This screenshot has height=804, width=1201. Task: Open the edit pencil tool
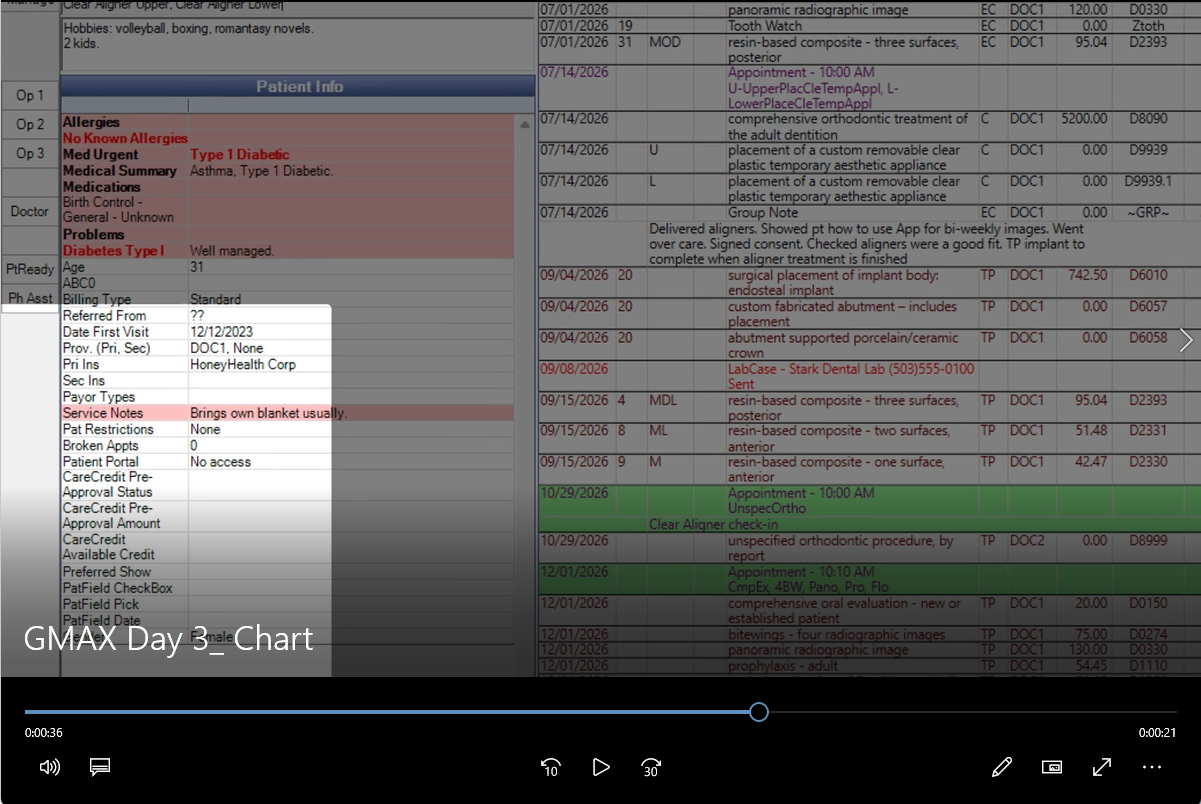click(x=1001, y=767)
